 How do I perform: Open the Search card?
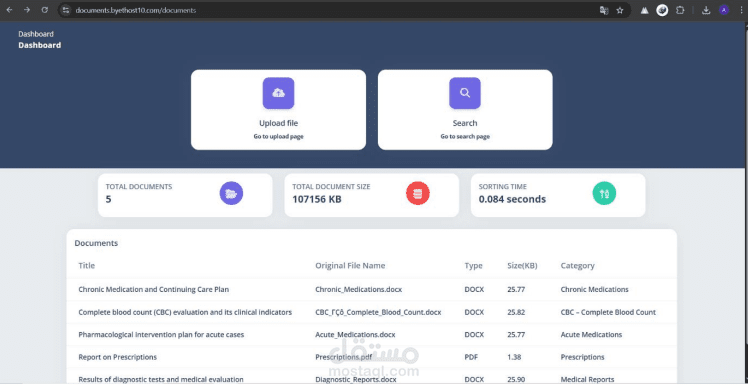465,110
